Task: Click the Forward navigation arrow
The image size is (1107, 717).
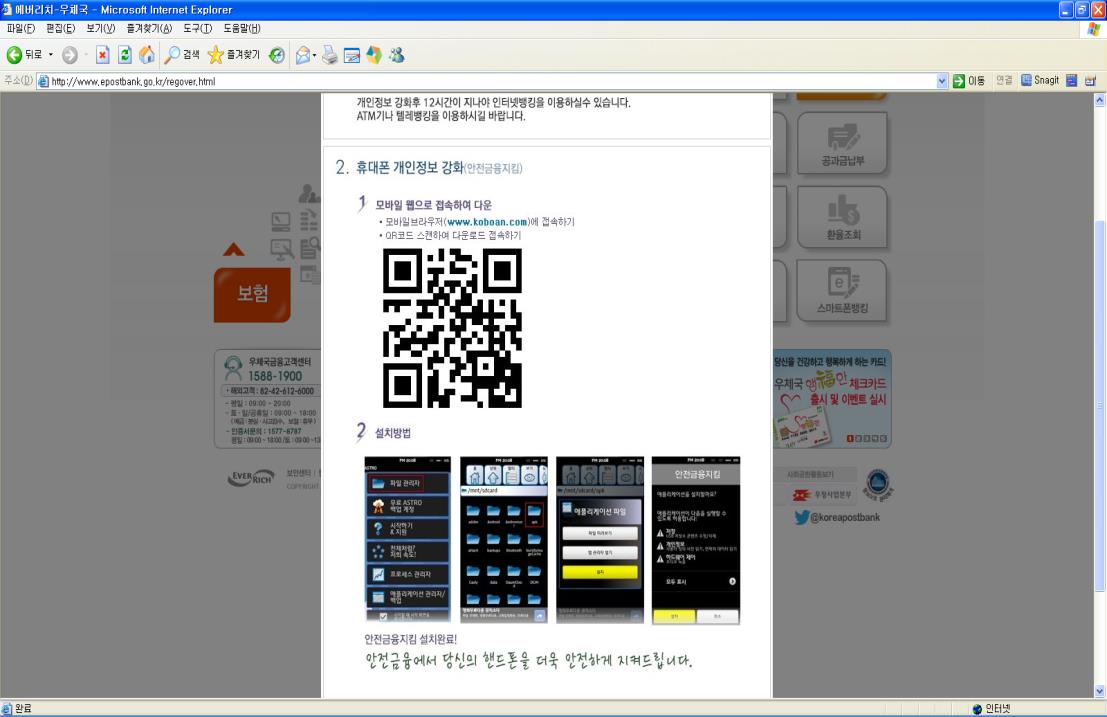Action: [x=70, y=54]
